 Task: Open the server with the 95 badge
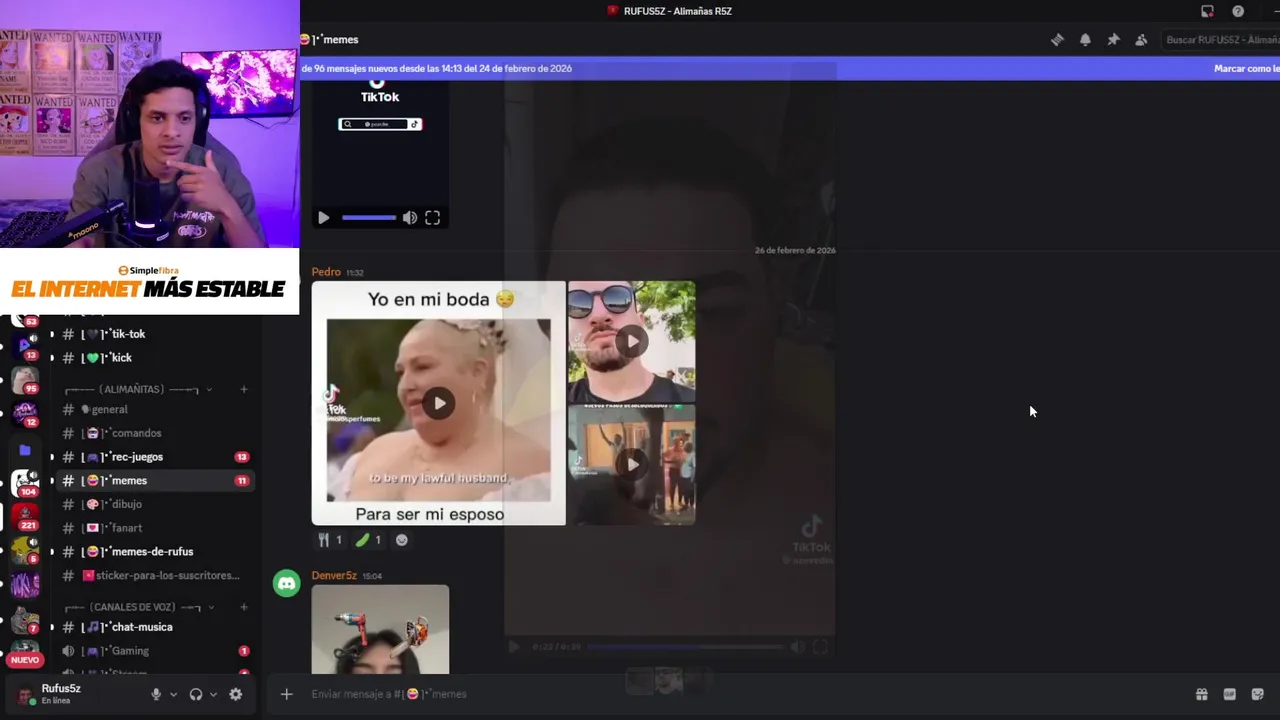[x=25, y=381]
